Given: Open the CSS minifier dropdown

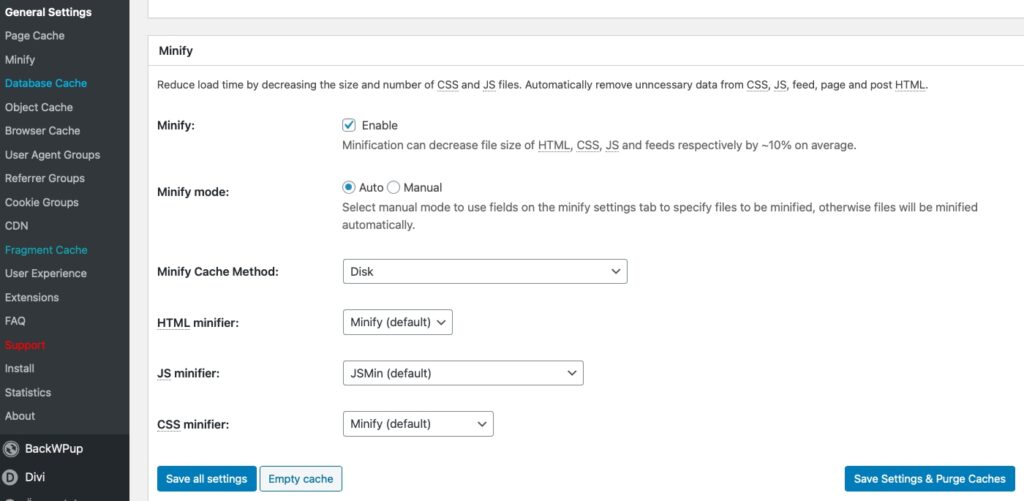Looking at the screenshot, I should (x=417, y=424).
